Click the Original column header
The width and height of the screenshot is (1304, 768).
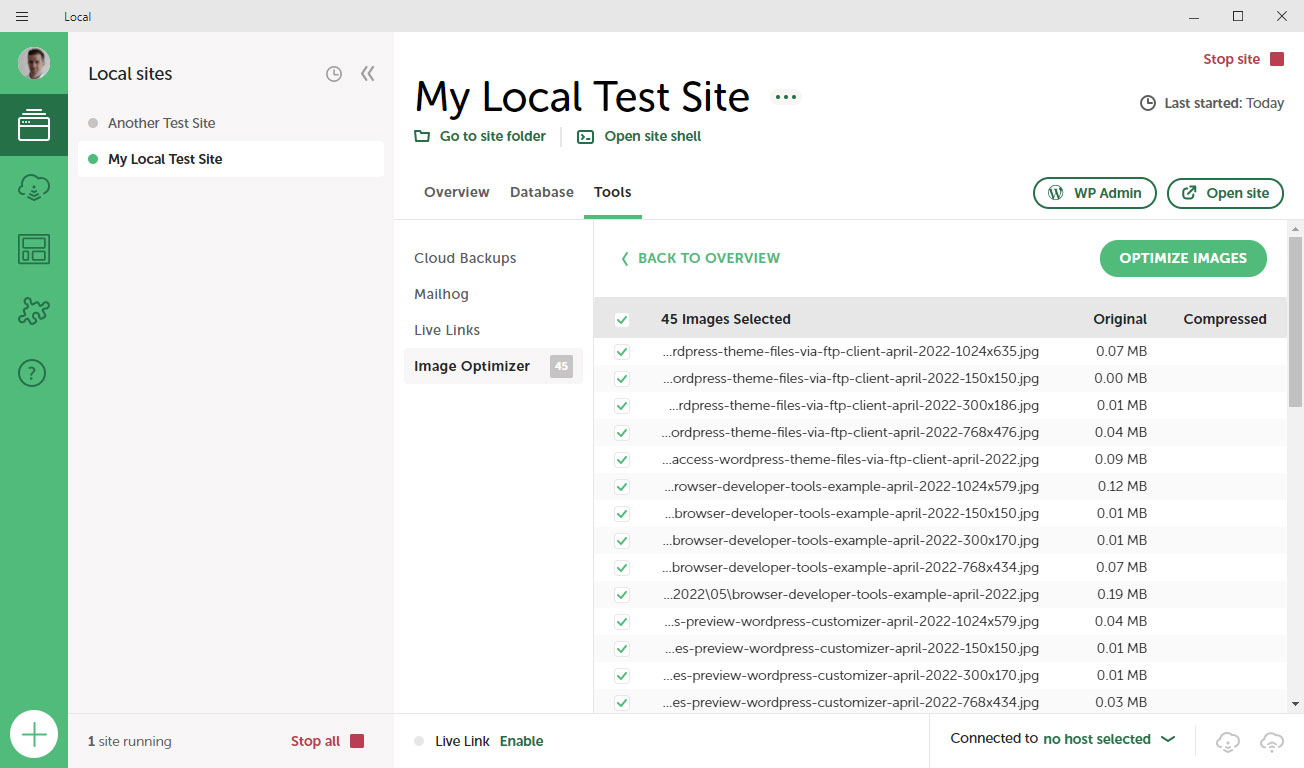pyautogui.click(x=1120, y=319)
